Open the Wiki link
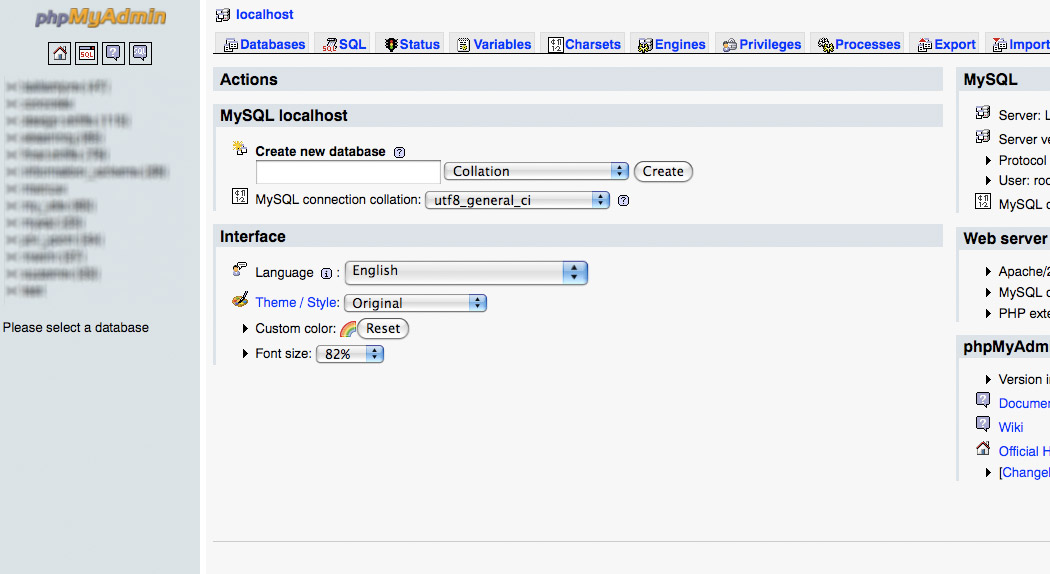This screenshot has width=1050, height=574. click(1010, 427)
